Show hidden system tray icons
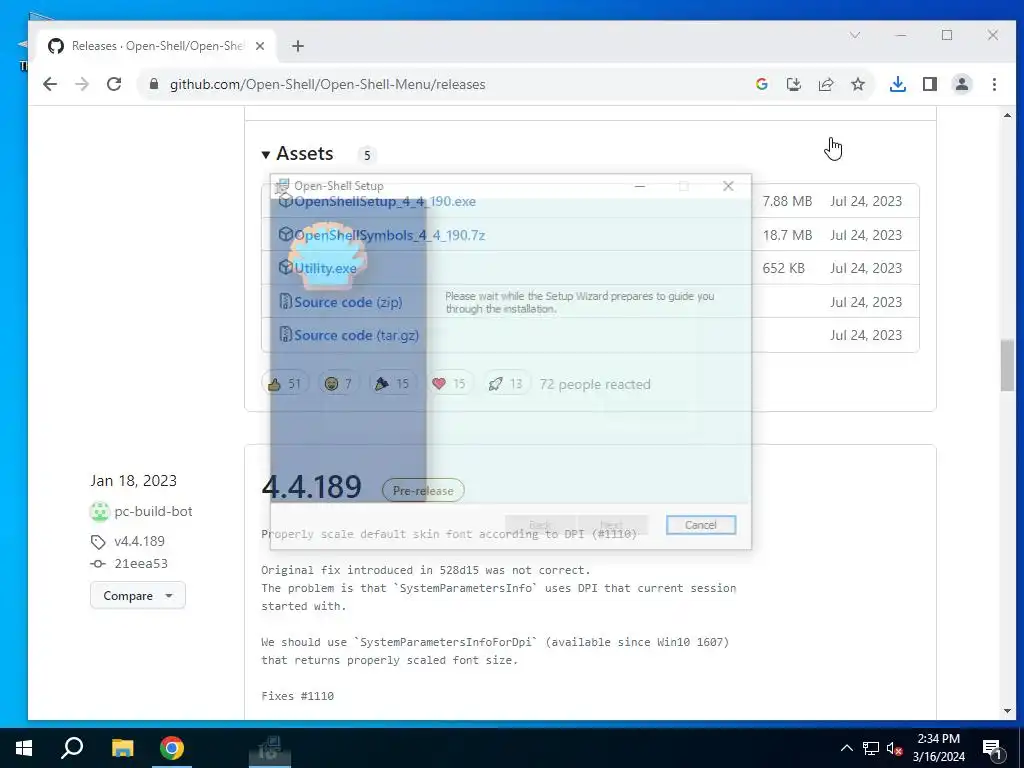The height and width of the screenshot is (768, 1024). (846, 748)
